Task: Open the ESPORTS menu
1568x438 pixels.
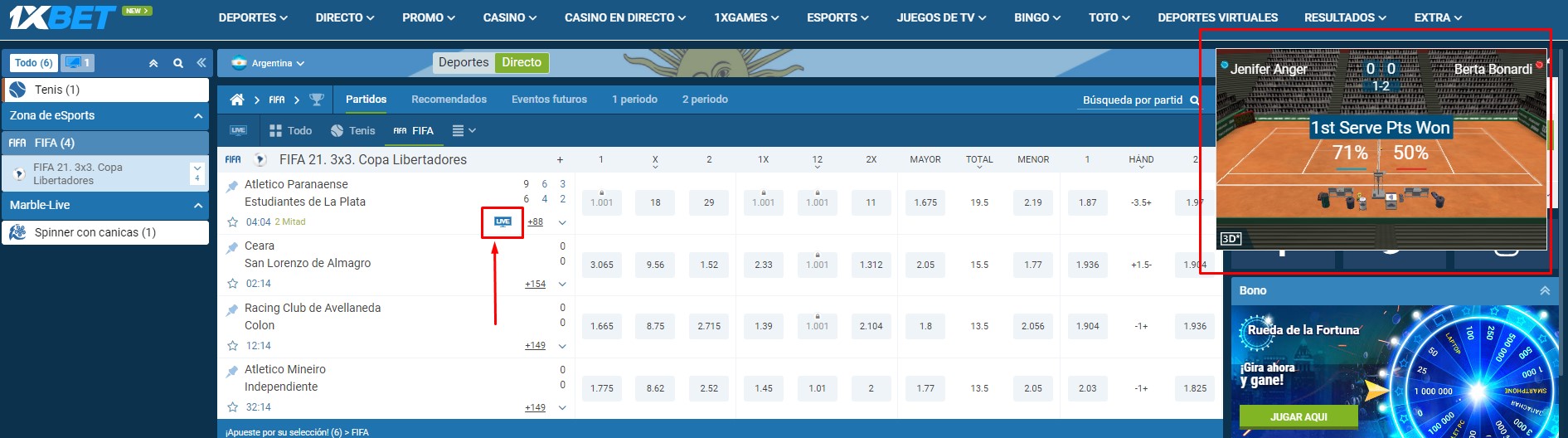Action: pos(838,17)
